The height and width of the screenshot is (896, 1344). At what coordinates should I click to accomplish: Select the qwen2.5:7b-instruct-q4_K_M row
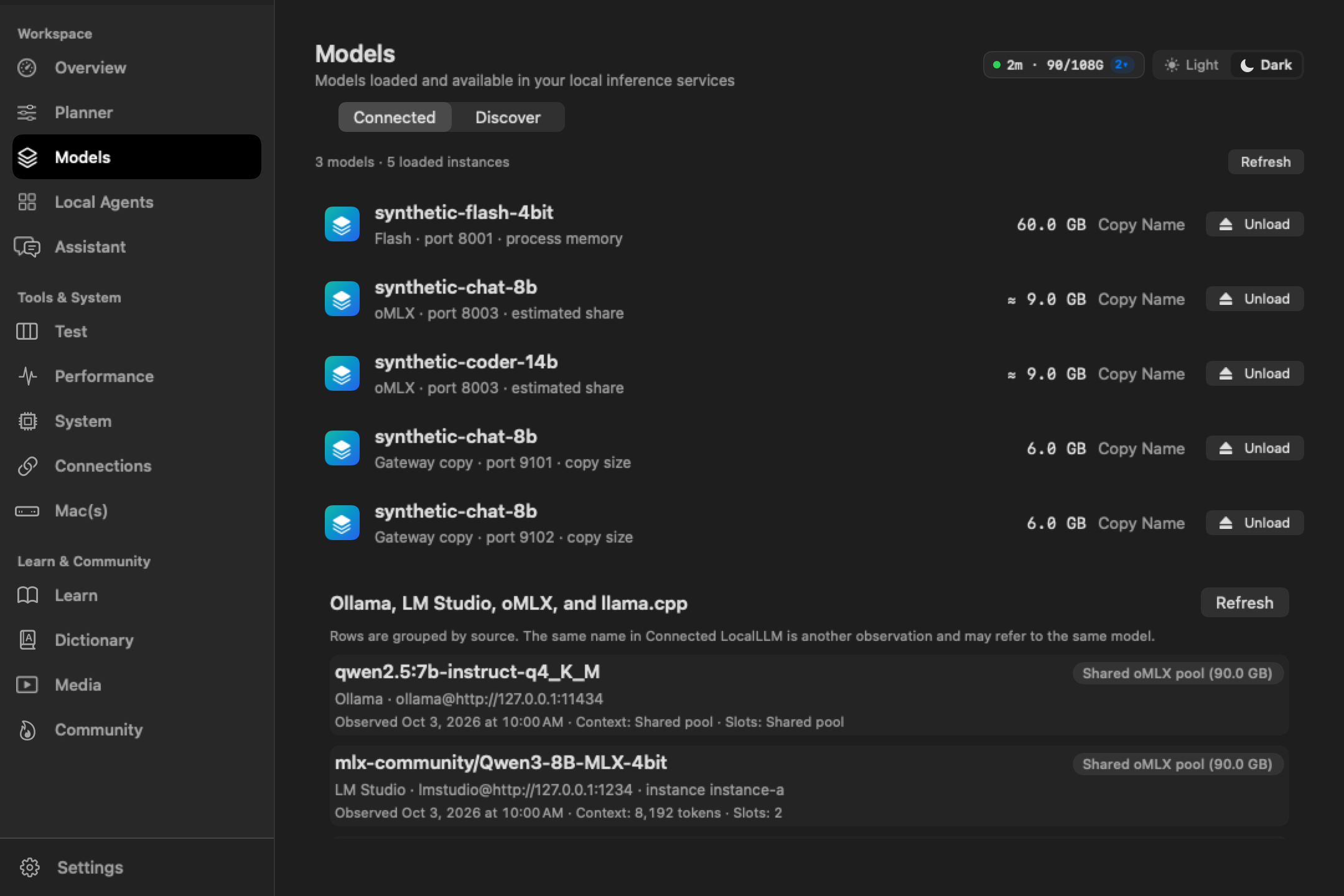[x=809, y=695]
